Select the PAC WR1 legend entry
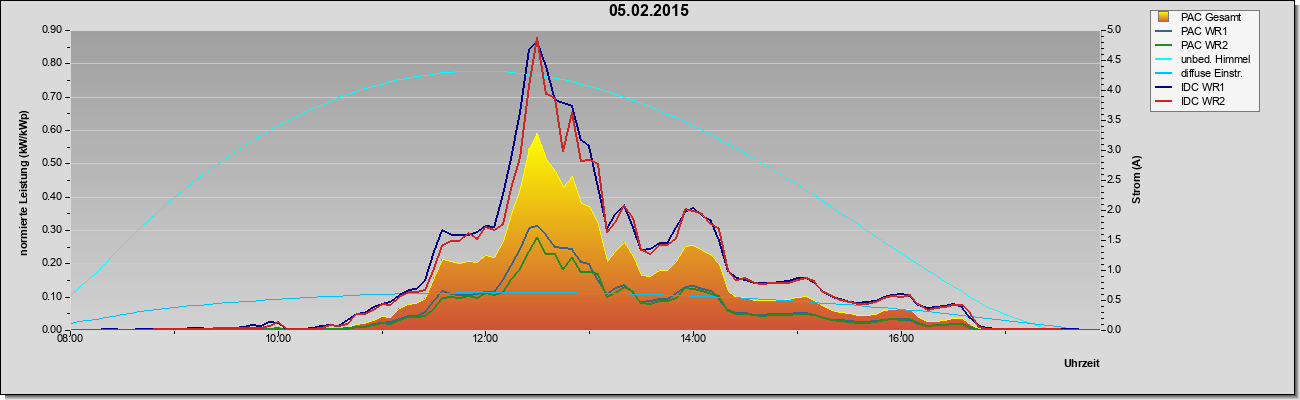The image size is (1300, 400). [x=1202, y=31]
